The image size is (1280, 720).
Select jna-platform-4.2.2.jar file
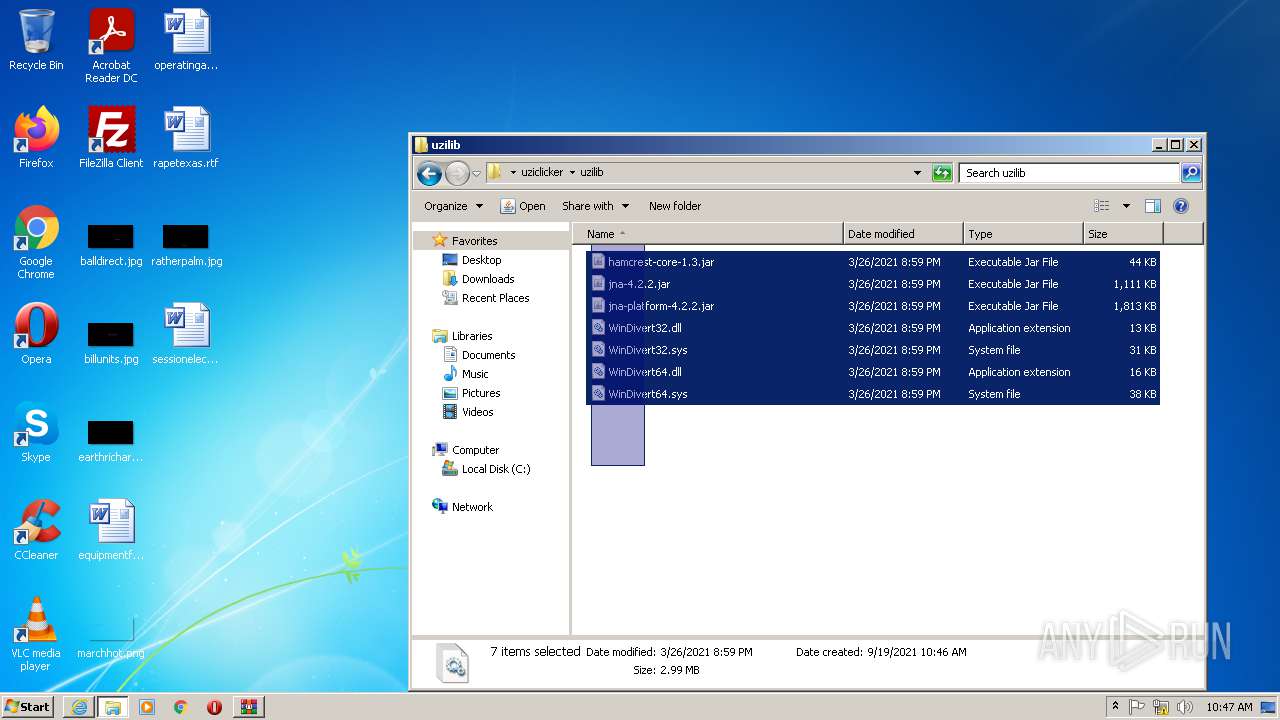872,306
